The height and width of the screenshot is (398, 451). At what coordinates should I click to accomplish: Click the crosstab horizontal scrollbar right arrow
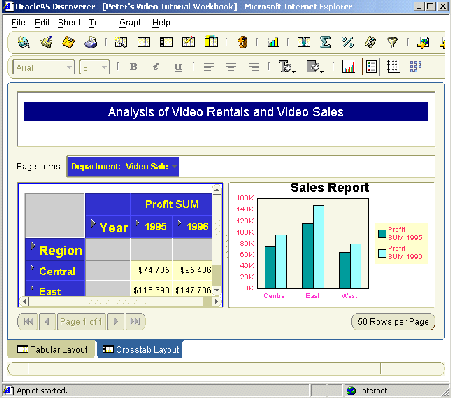(x=217, y=302)
